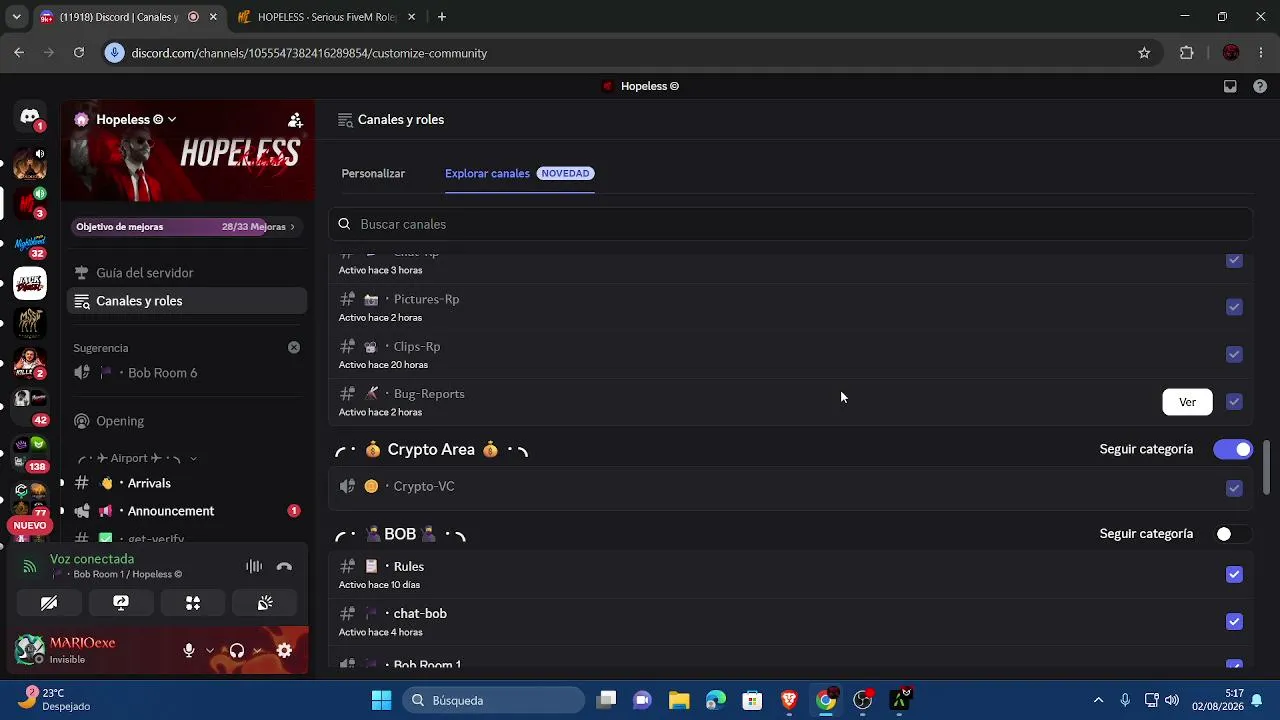The height and width of the screenshot is (720, 1280).
Task: Invite people to Hopeless server
Action: point(295,120)
